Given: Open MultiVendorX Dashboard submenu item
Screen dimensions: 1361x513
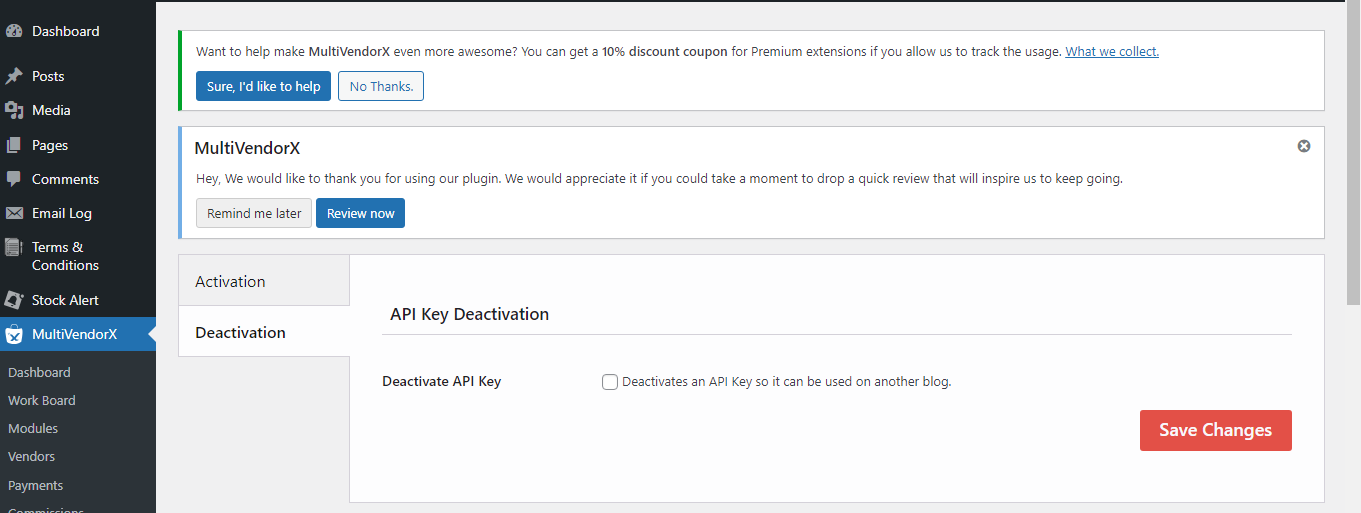Looking at the screenshot, I should 39,372.
